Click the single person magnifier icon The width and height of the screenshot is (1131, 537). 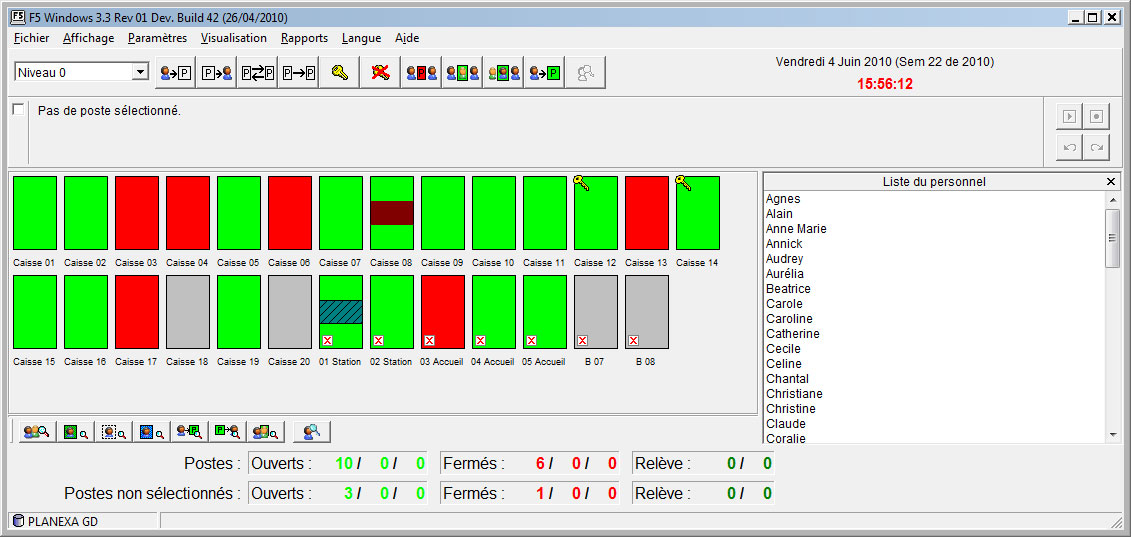[x=312, y=432]
